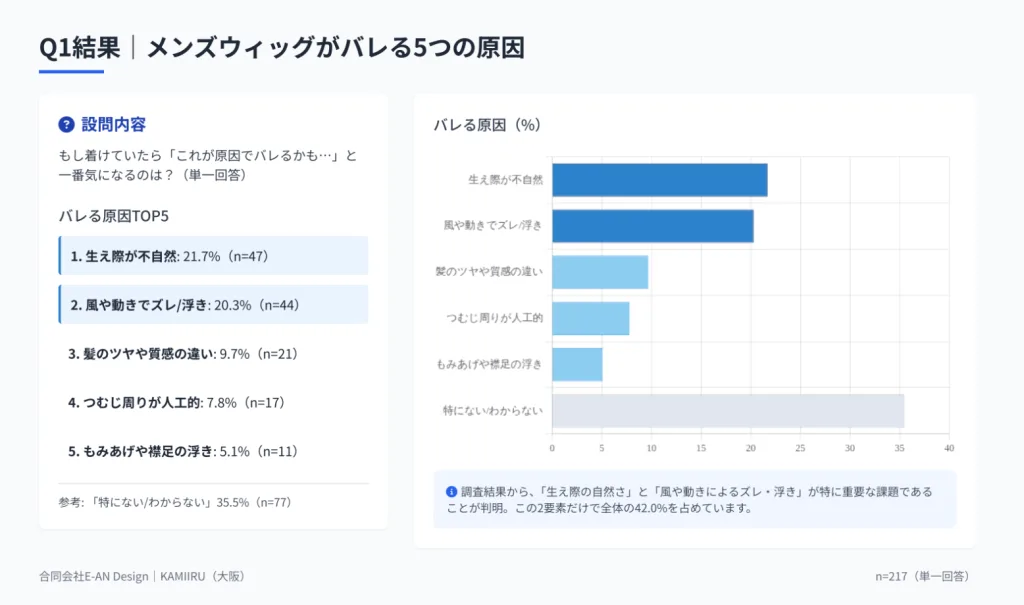
Task: Click the light blue もみあげや襟足の浮き bar
Action: click(577, 364)
